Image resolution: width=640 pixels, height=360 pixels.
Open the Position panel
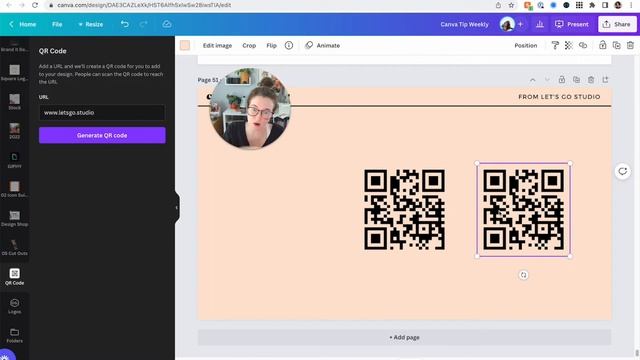point(526,45)
